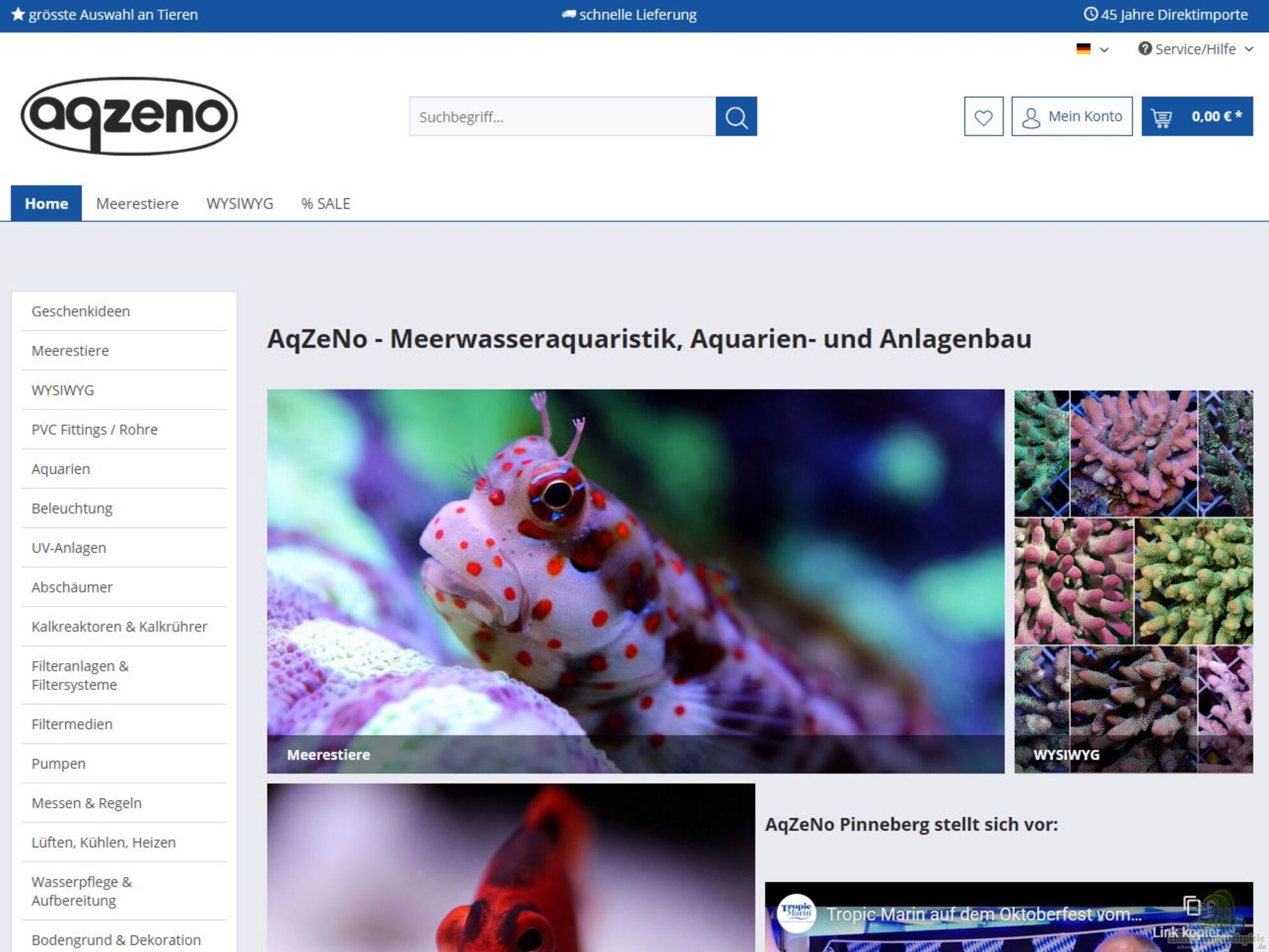Open the Meerestiere blenny fish banner
Image resolution: width=1269 pixels, height=952 pixels.
(635, 580)
